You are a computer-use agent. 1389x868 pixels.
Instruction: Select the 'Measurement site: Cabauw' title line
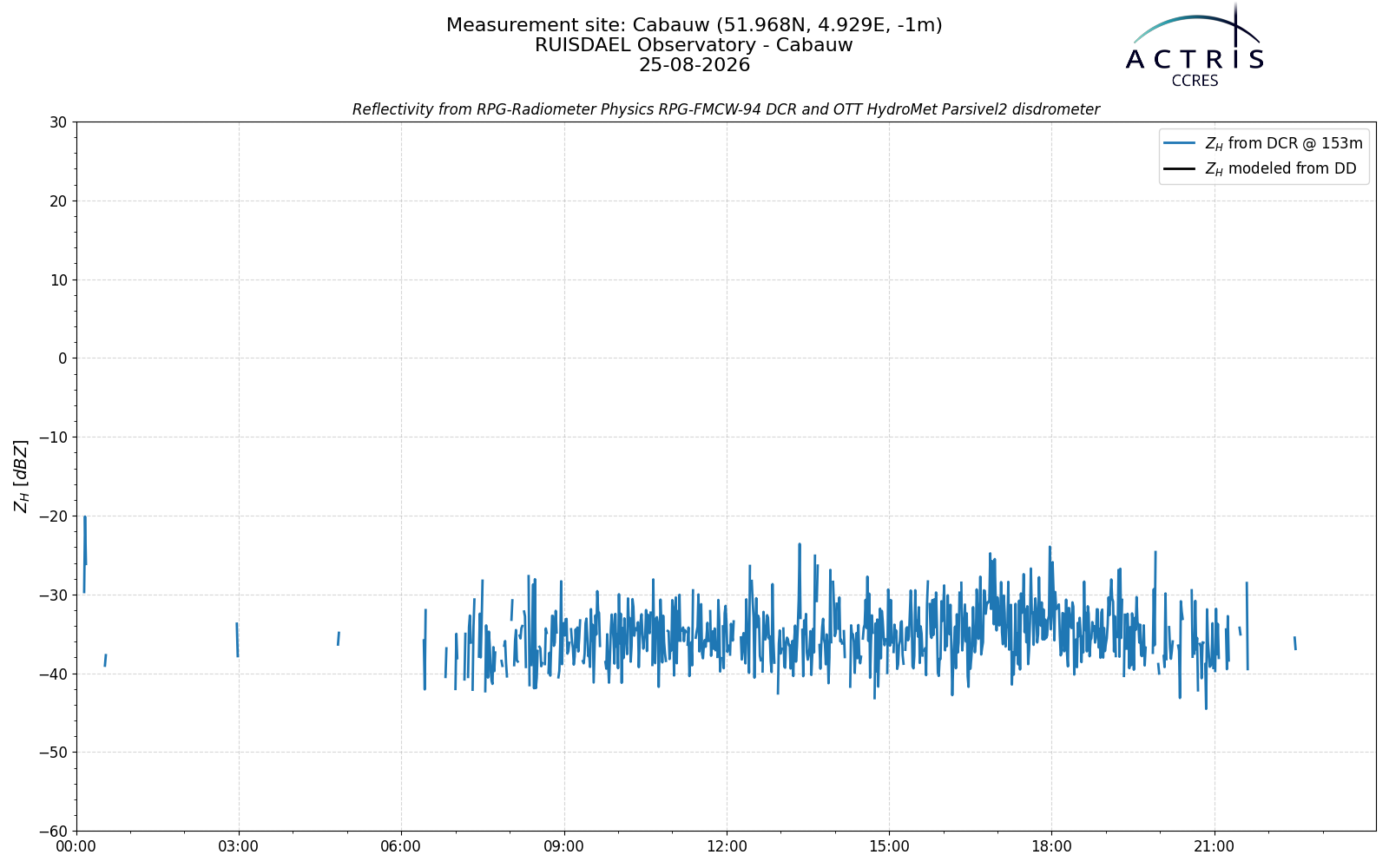[694, 25]
